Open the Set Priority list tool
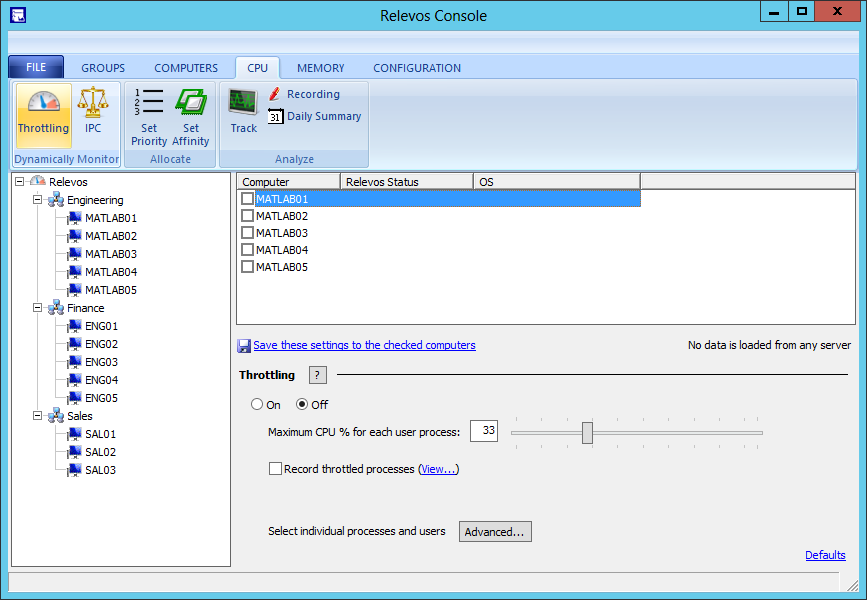Viewport: 867px width, 600px height. coord(149,102)
